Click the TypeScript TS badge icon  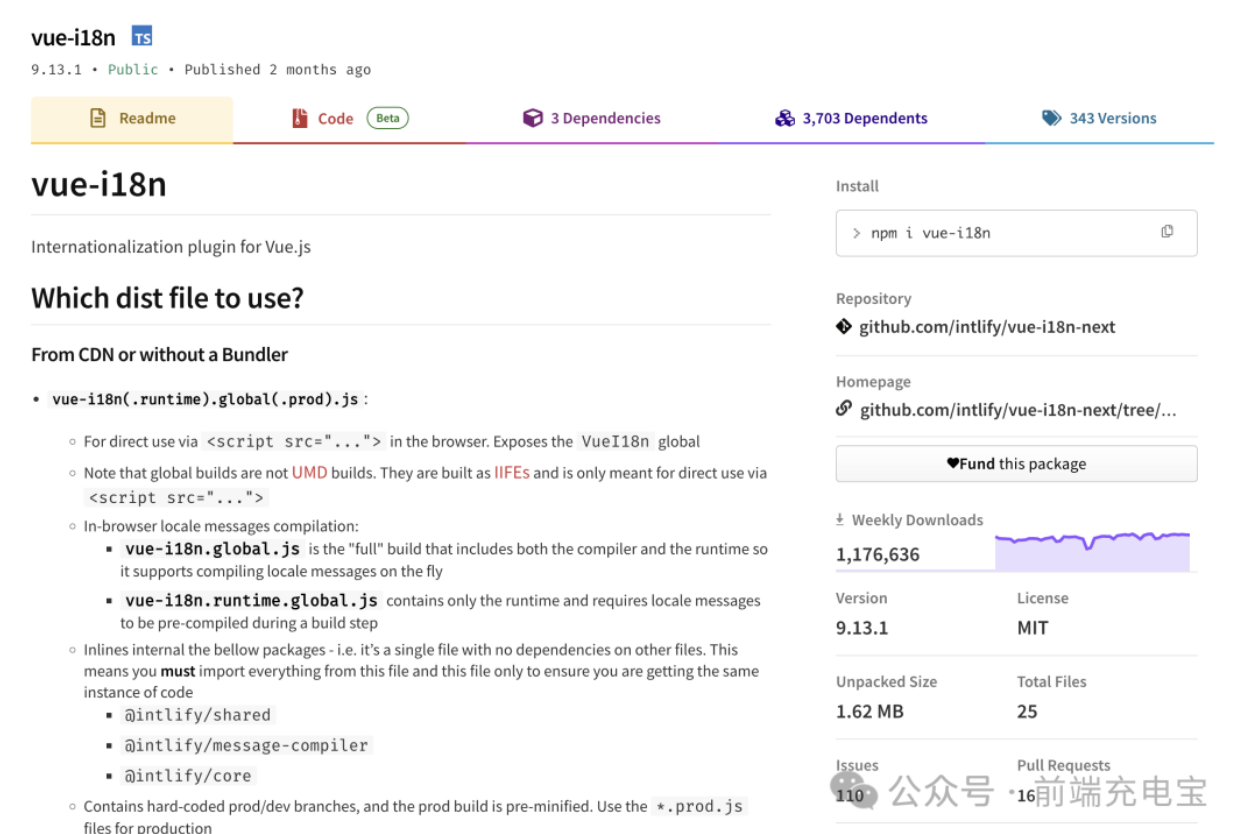(x=142, y=38)
